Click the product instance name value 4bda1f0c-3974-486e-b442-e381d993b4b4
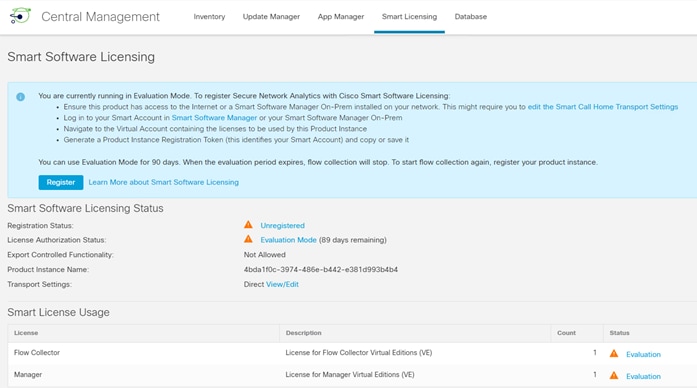Image resolution: width=697 pixels, height=388 pixels. coord(320,269)
